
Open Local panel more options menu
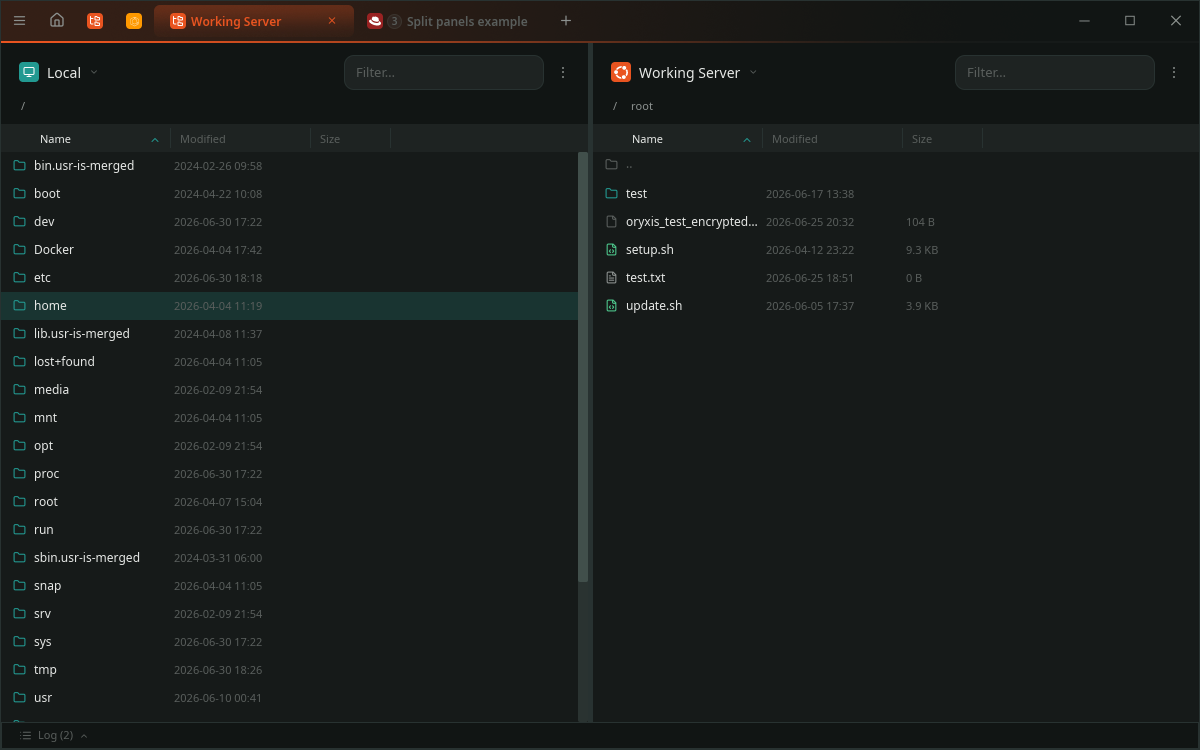pos(563,72)
